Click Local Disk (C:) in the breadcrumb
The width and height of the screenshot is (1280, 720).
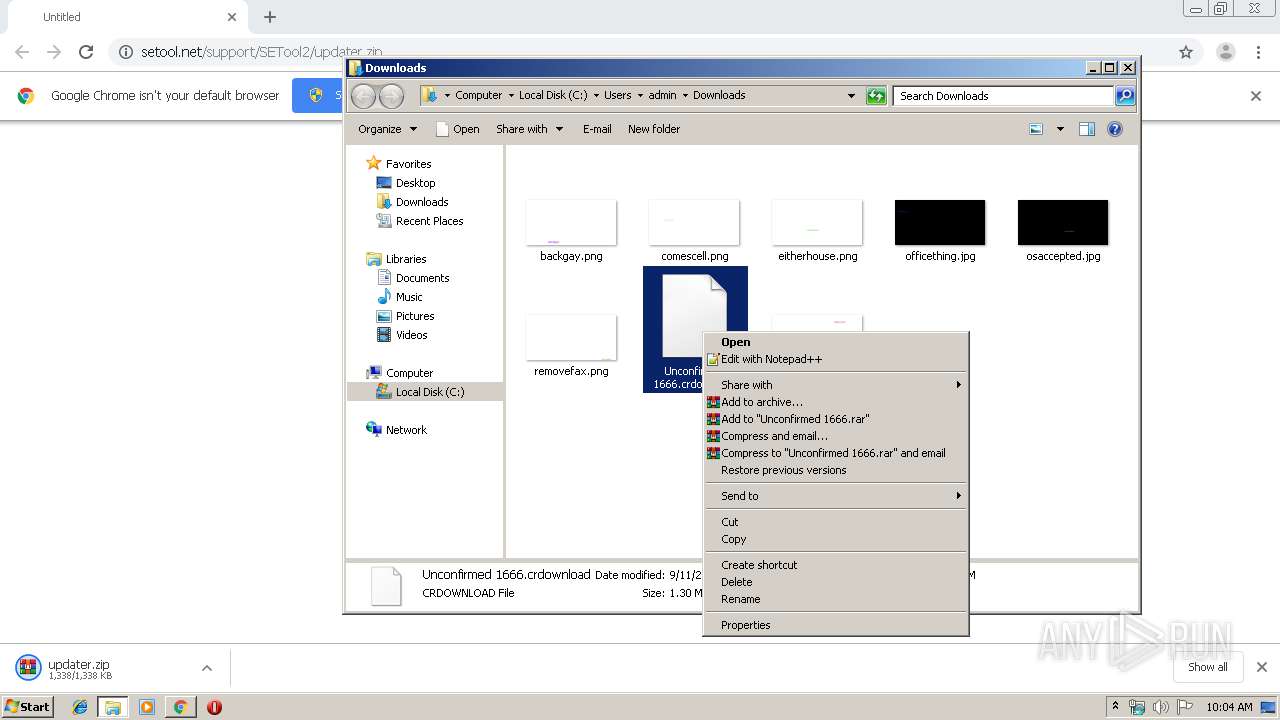pyautogui.click(x=553, y=96)
